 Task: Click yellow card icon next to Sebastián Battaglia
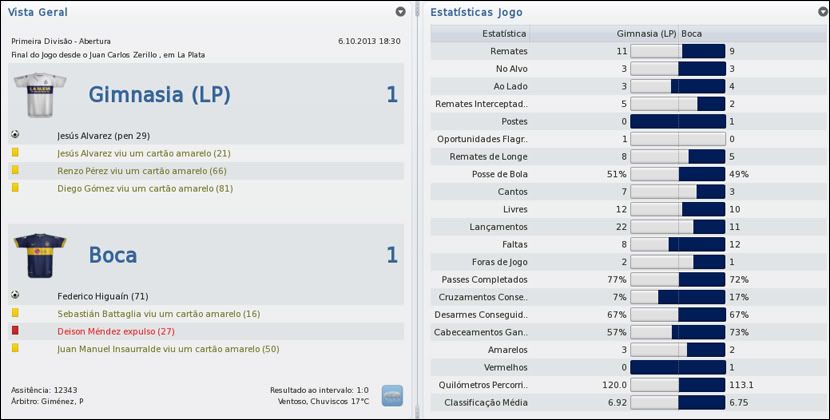(15, 313)
